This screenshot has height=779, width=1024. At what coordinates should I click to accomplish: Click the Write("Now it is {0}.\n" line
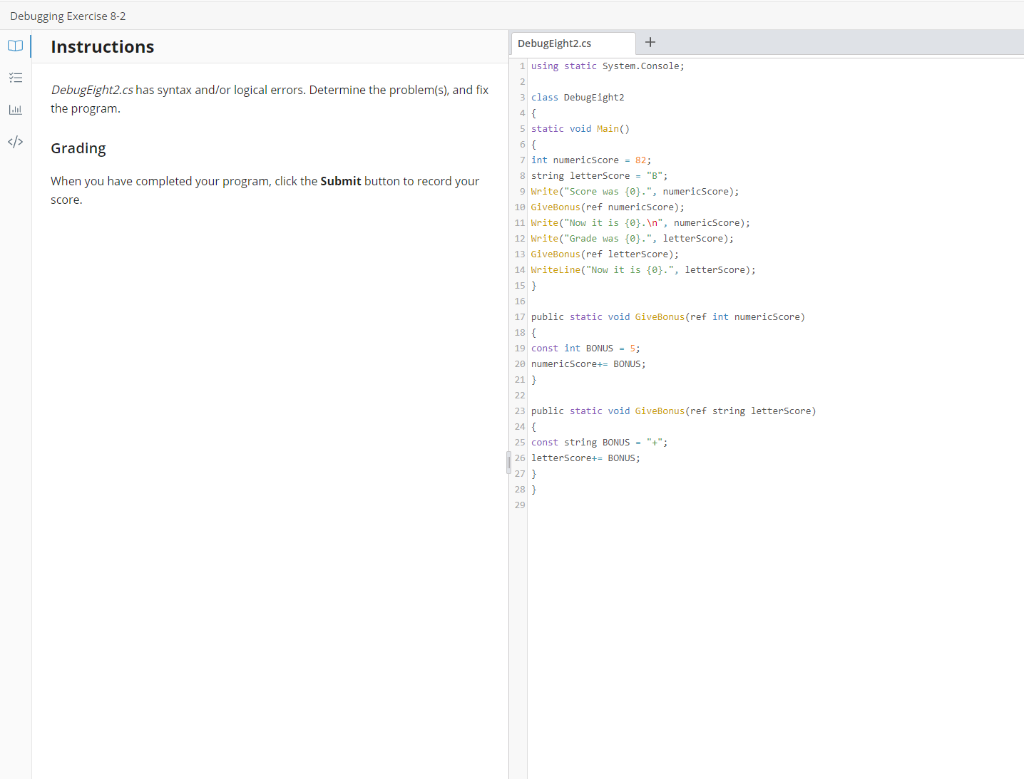(640, 223)
